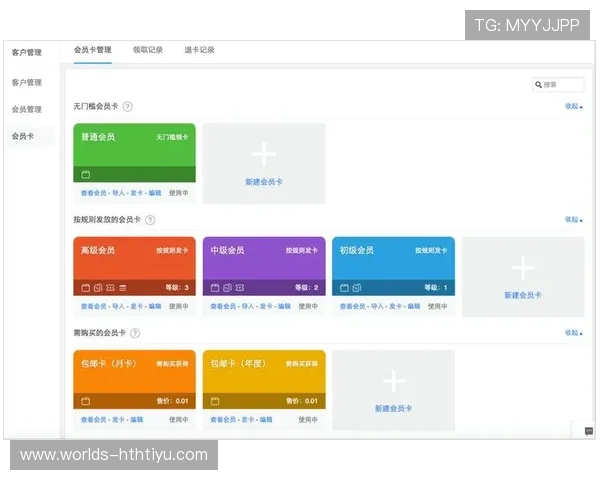
Task: Click the discount tag icon on the 初级会员 card
Action: [x=357, y=288]
